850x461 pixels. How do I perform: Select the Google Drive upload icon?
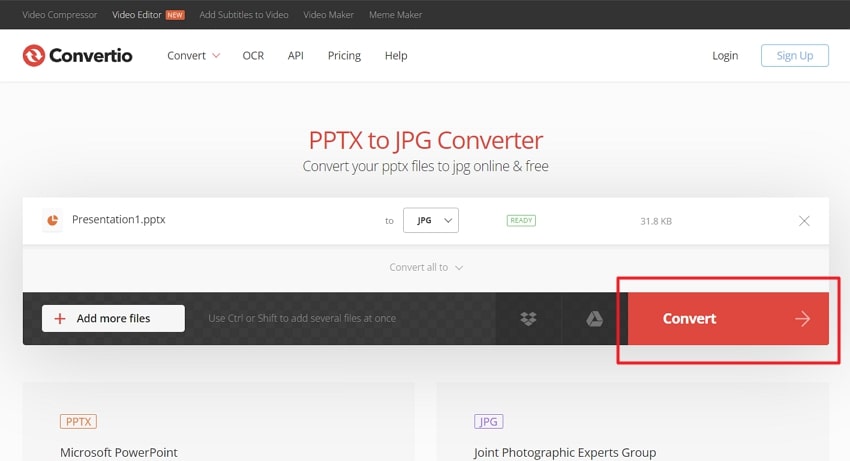pyautogui.click(x=594, y=318)
